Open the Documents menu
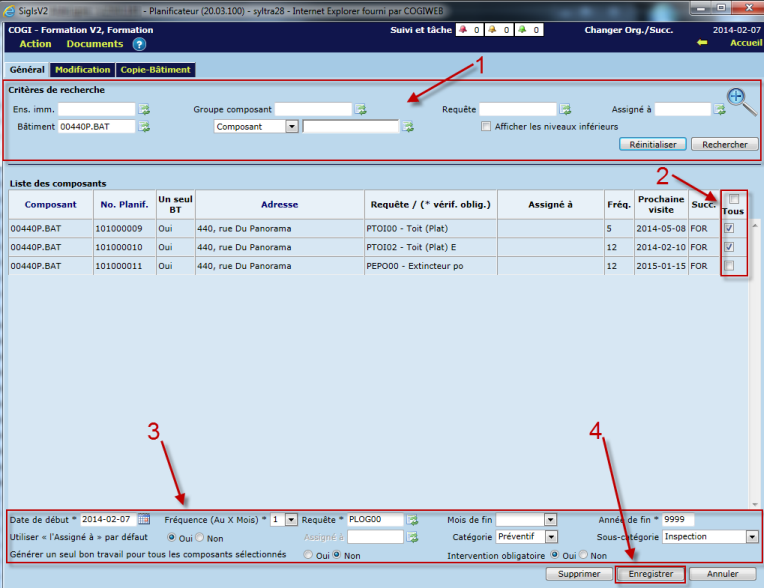This screenshot has height=588, width=764. 95,44
